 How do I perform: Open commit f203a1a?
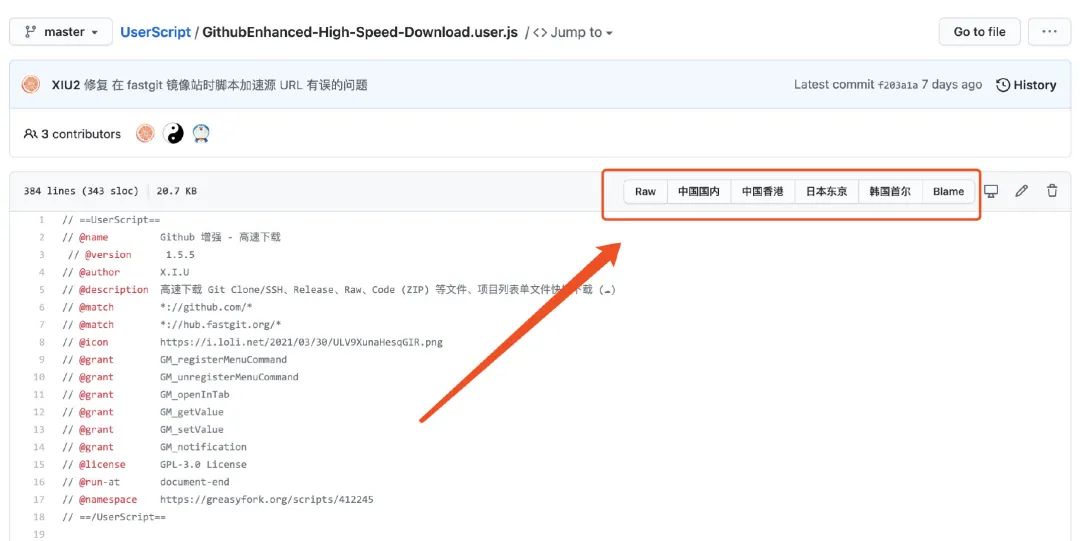(x=897, y=85)
